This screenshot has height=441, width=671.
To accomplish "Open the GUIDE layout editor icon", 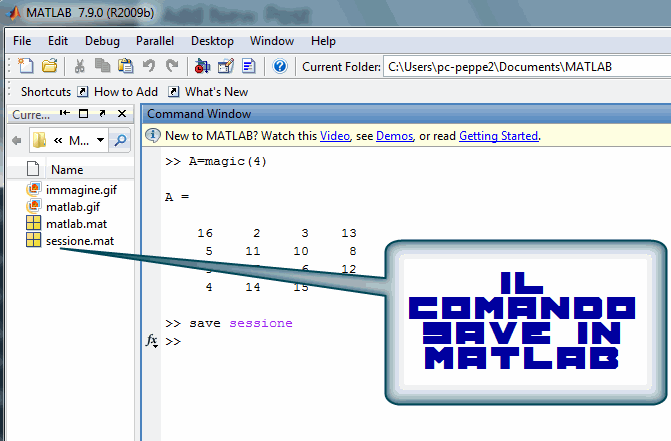I will pyautogui.click(x=226, y=66).
